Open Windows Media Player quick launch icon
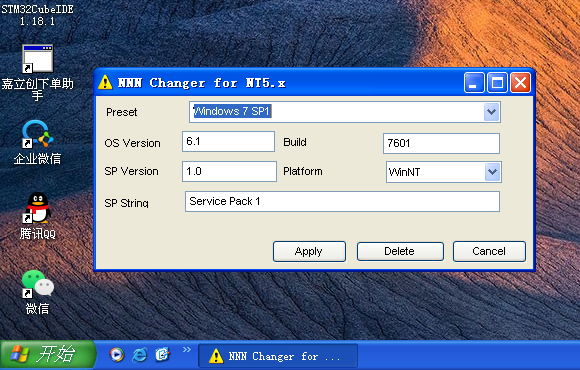 click(x=117, y=355)
